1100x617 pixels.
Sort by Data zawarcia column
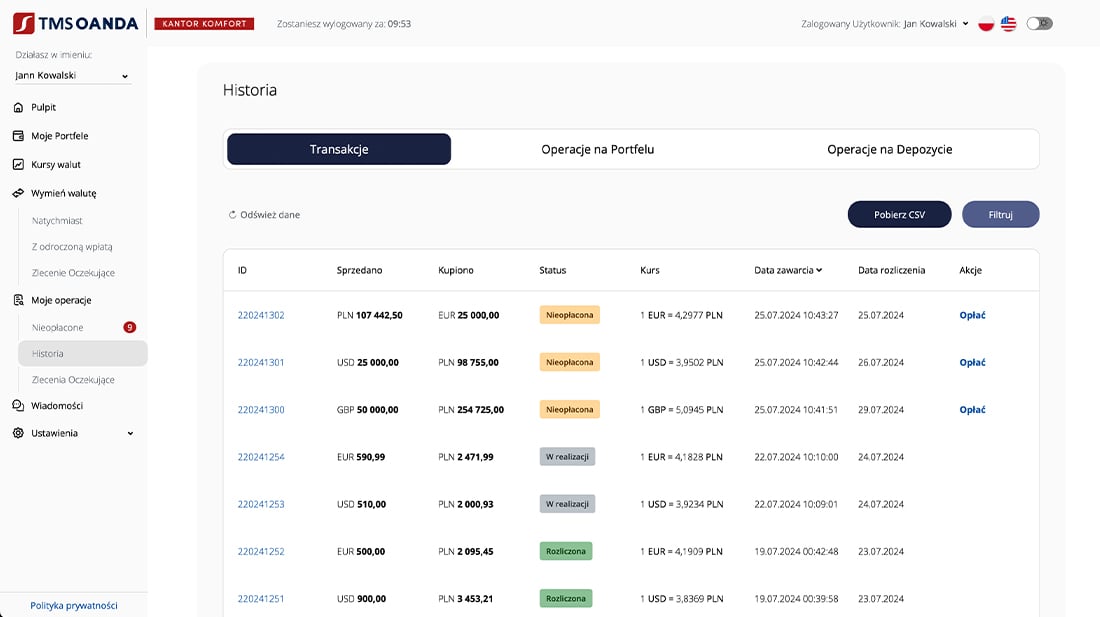[788, 270]
